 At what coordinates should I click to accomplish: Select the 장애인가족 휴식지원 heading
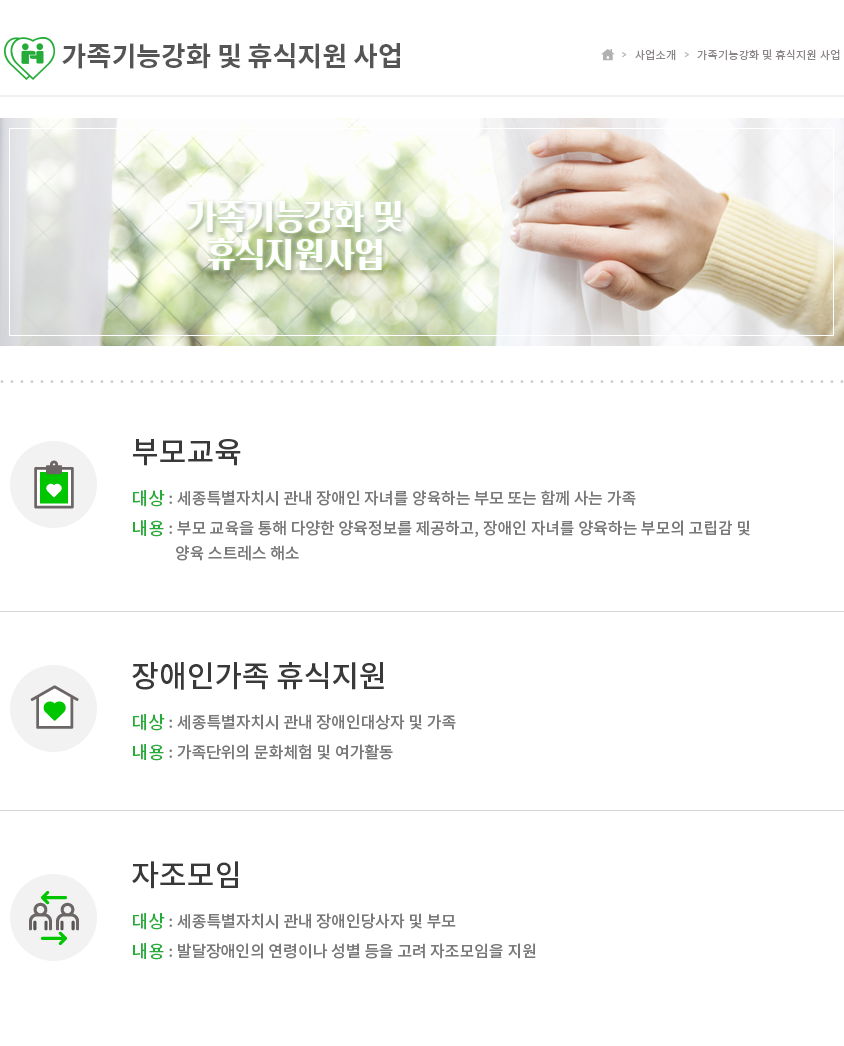(258, 675)
